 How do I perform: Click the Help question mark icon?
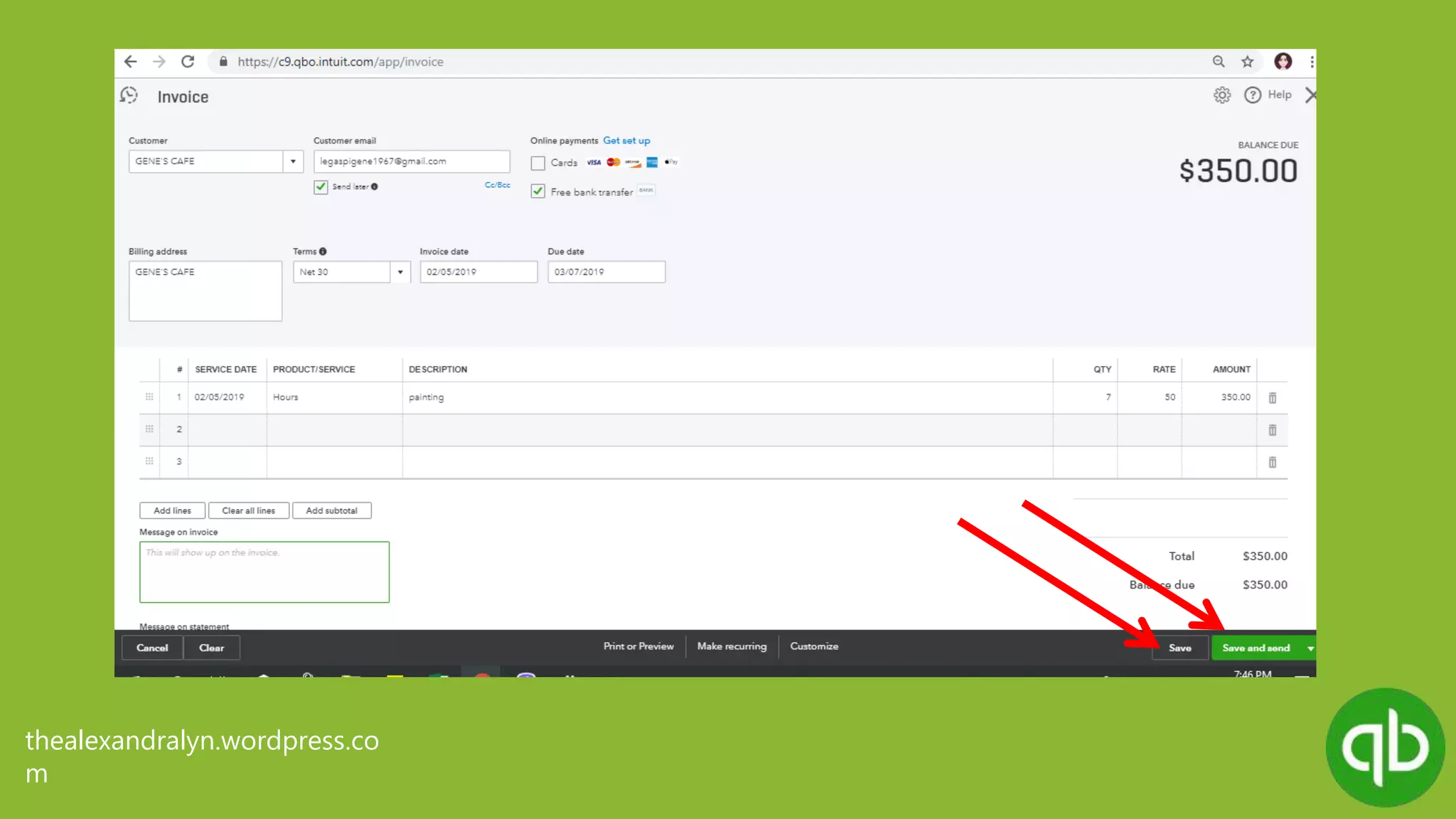[1252, 95]
